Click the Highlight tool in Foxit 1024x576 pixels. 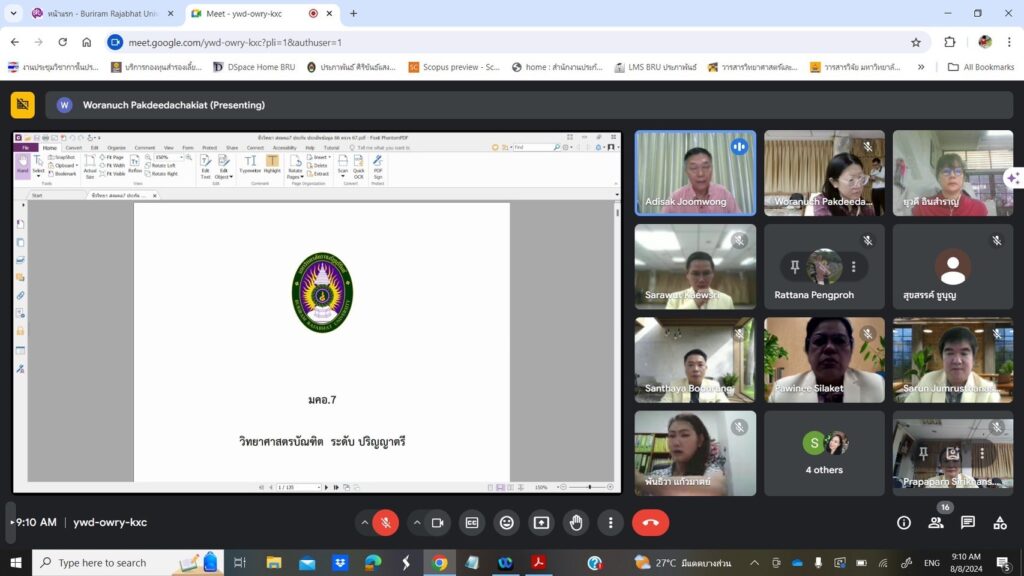pyautogui.click(x=272, y=164)
